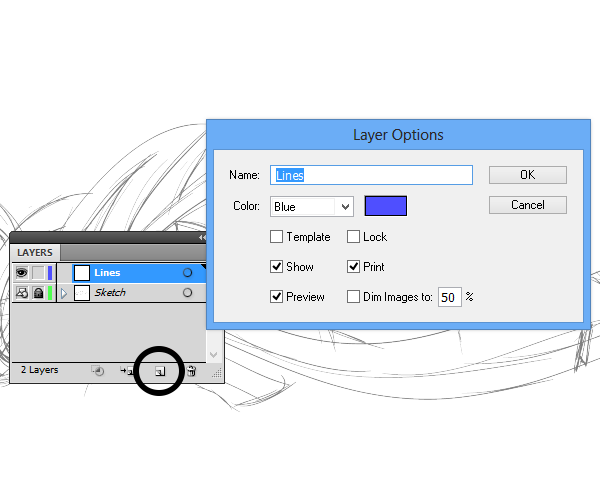Toggle the empty lock box on Lines layer
This screenshot has width=600, height=492.
38,273
